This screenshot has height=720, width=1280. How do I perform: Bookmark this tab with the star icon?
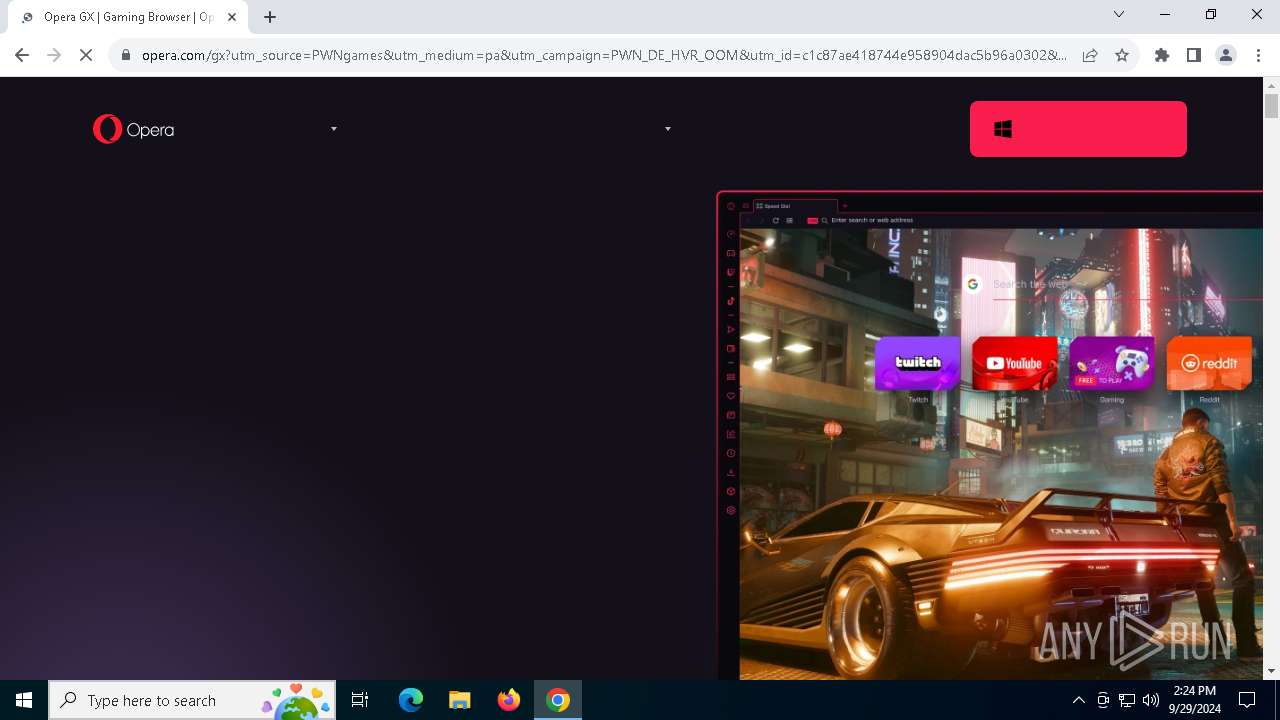point(1122,55)
